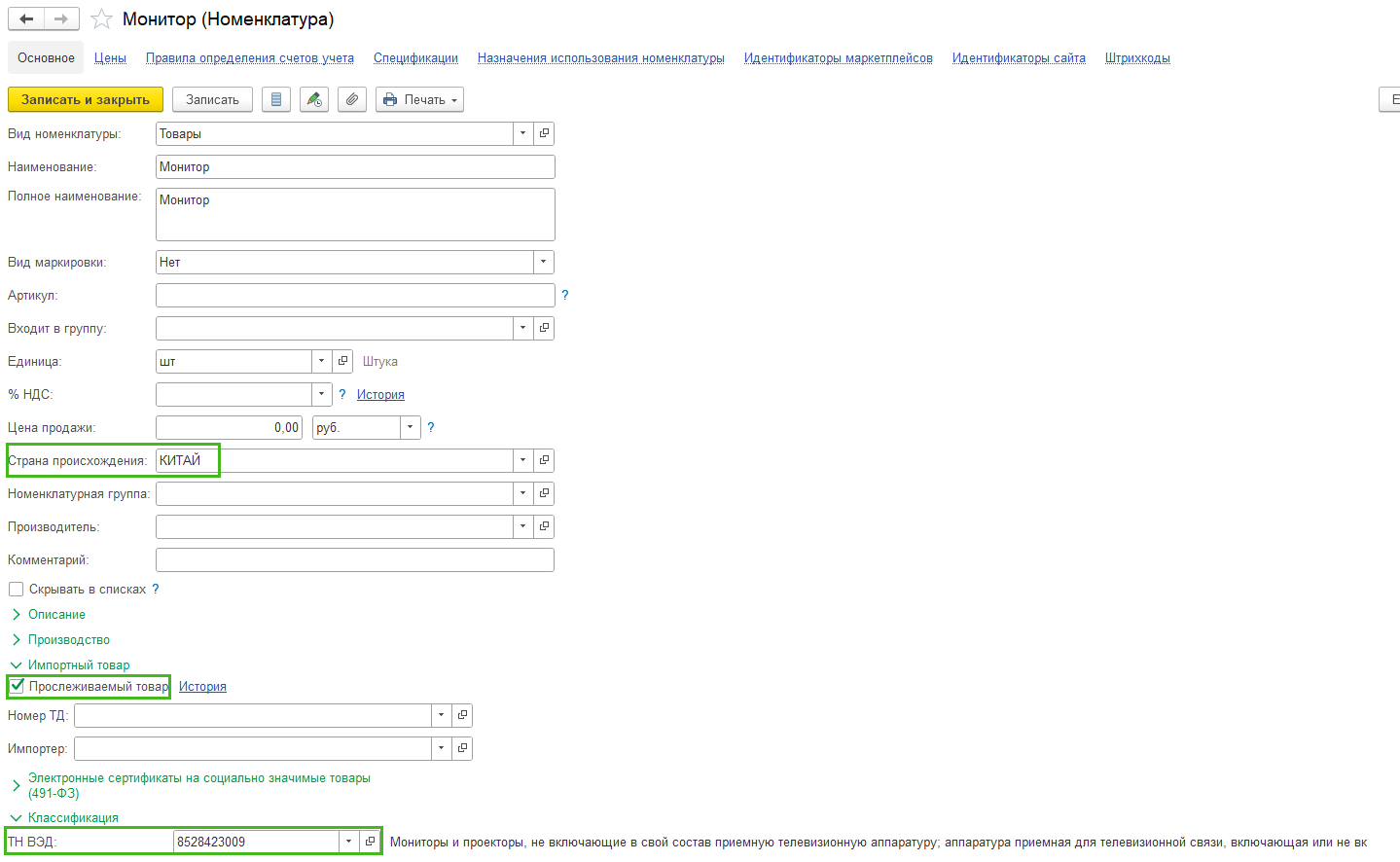Screen dimensions: 1400x862
Task: Open the Штрихкоды tab
Action: pos(1137,57)
